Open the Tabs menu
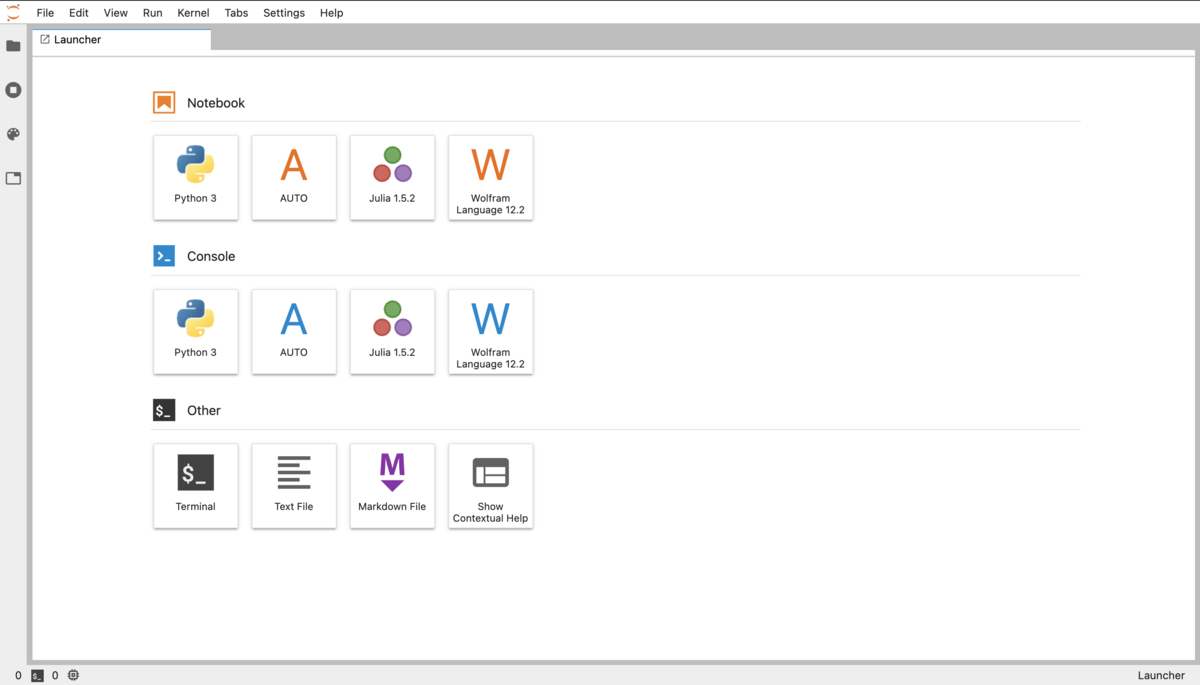This screenshot has width=1200, height=685. coord(236,13)
